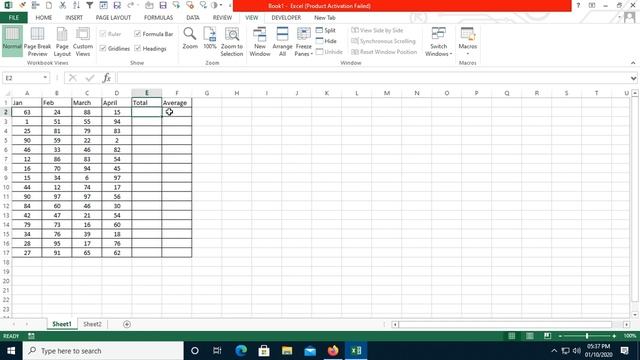640x360 pixels.
Task: Open the Macros dropdown
Action: 467,42
